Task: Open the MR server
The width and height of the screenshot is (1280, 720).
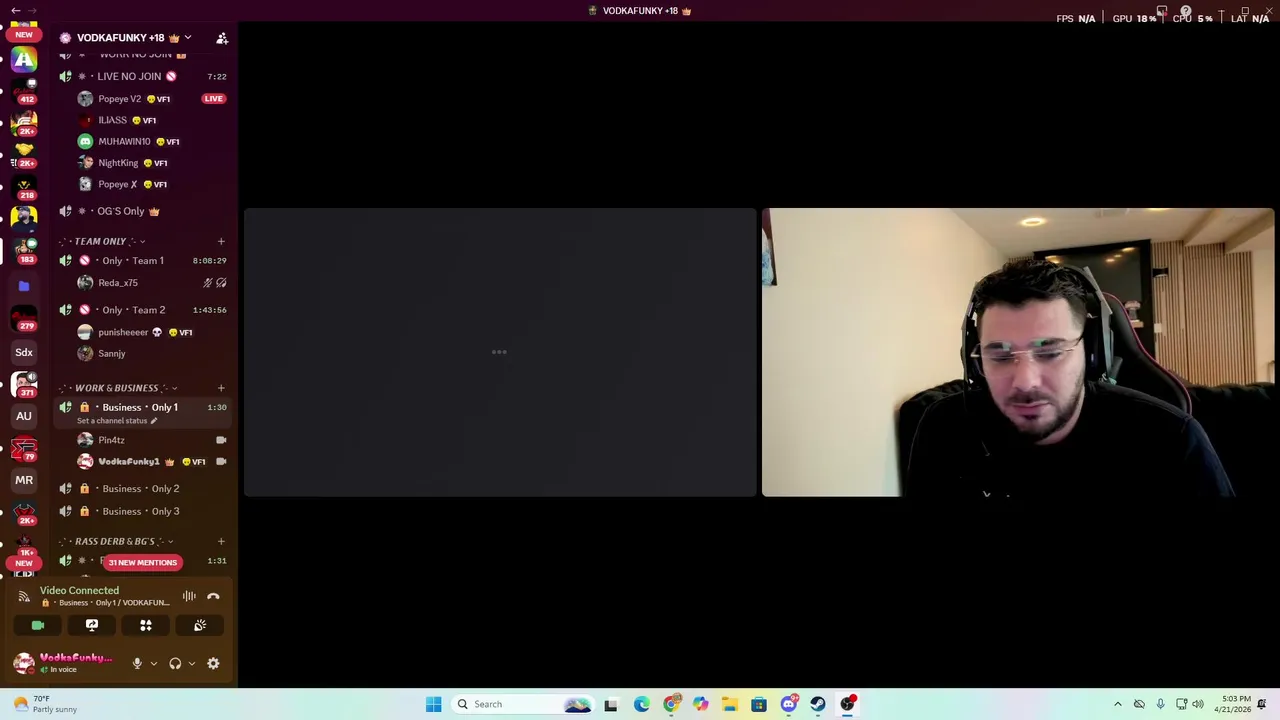Action: pos(24,480)
